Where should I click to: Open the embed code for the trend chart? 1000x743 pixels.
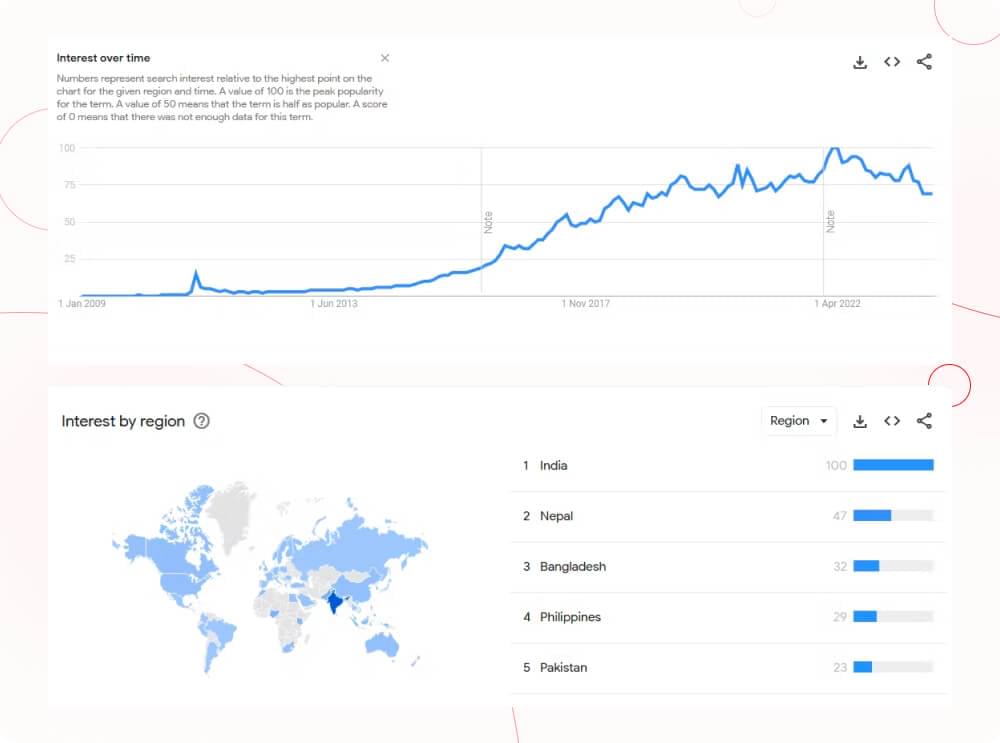[892, 61]
